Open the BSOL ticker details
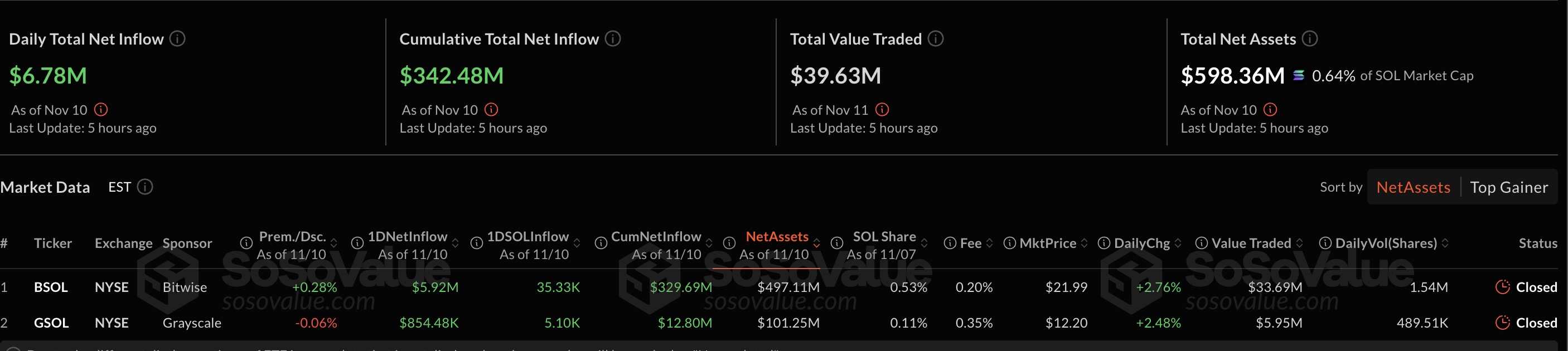Viewport: 1568px width, 351px height. [51, 286]
